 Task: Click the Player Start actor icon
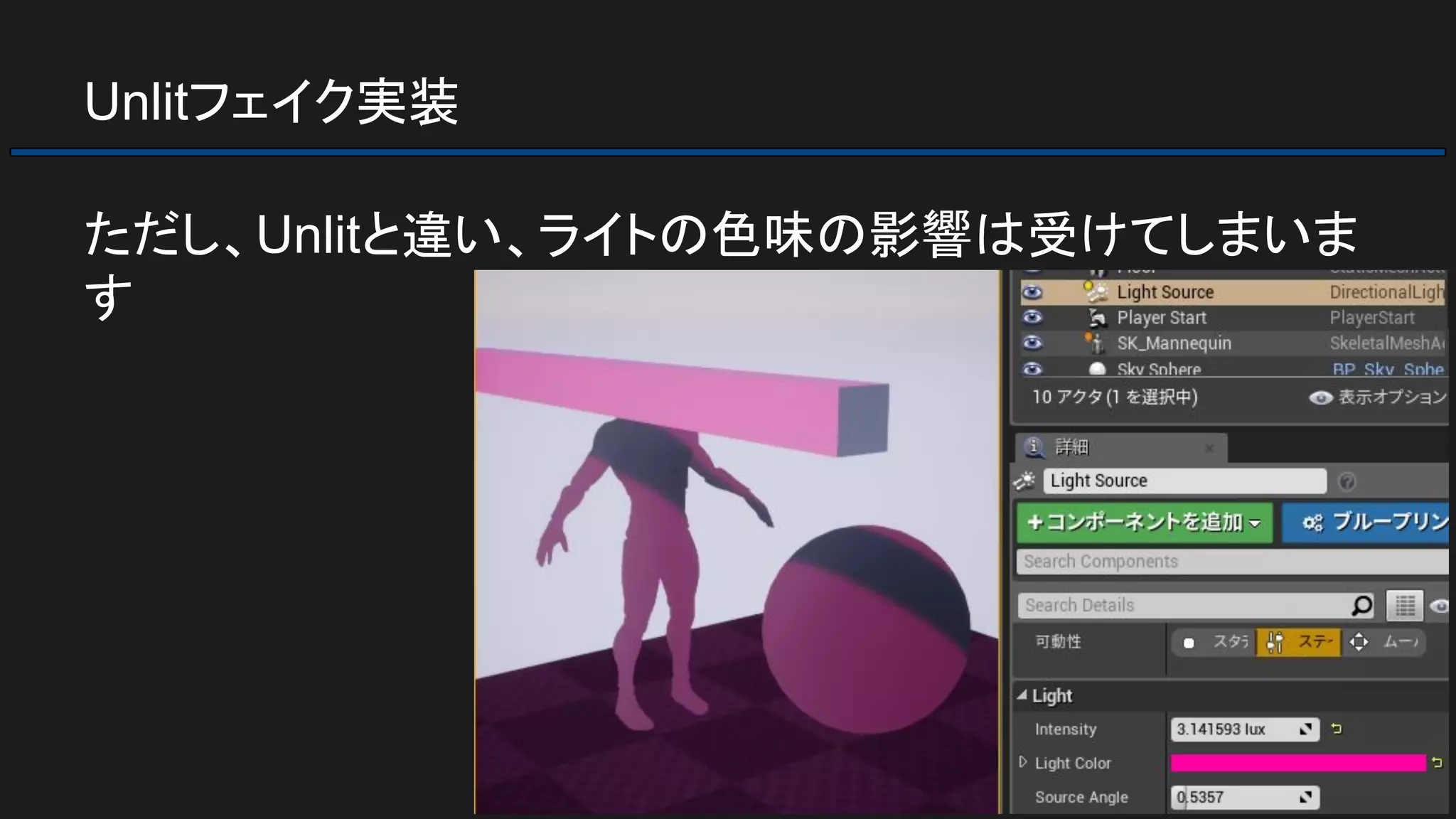tap(1098, 318)
